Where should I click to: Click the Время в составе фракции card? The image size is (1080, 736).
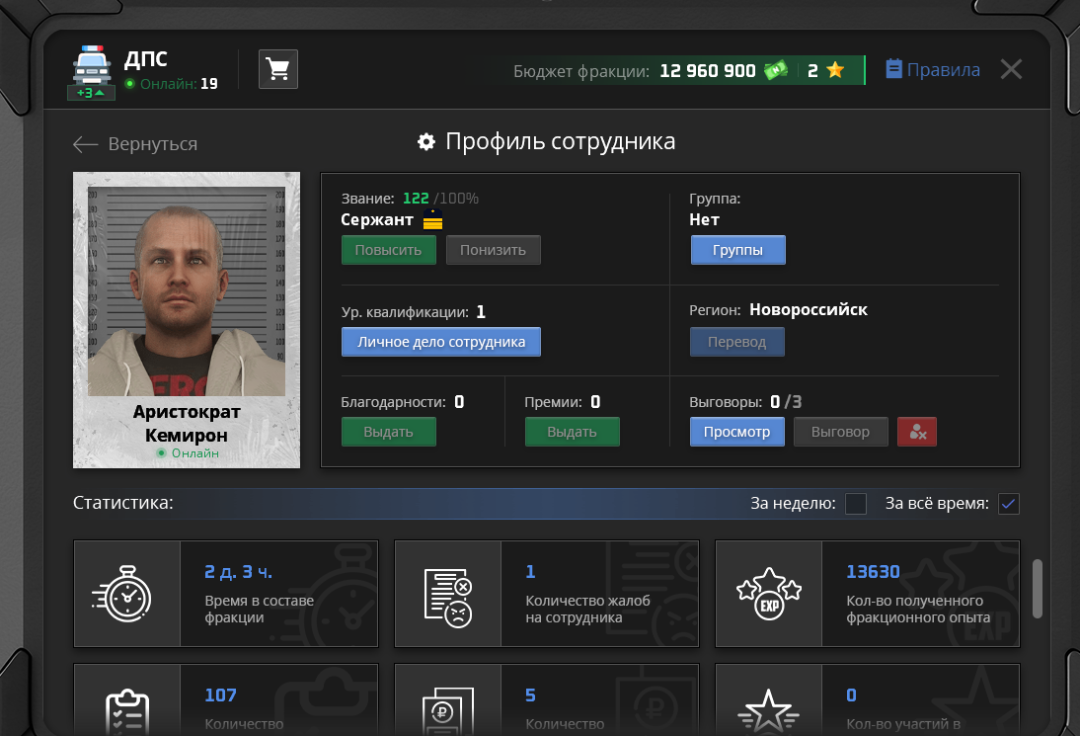point(226,593)
